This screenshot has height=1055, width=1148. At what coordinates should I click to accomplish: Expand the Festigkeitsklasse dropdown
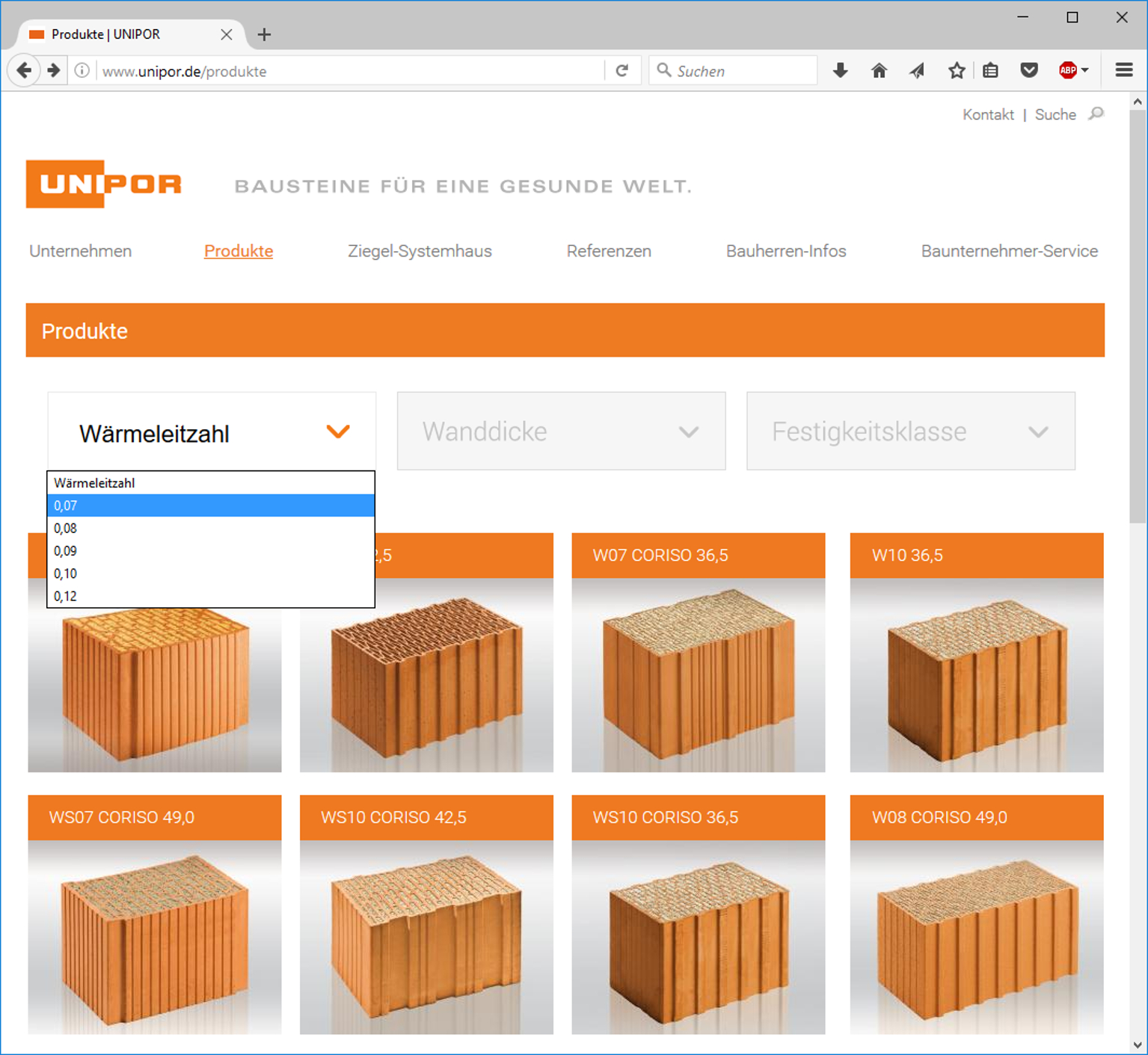tap(911, 431)
